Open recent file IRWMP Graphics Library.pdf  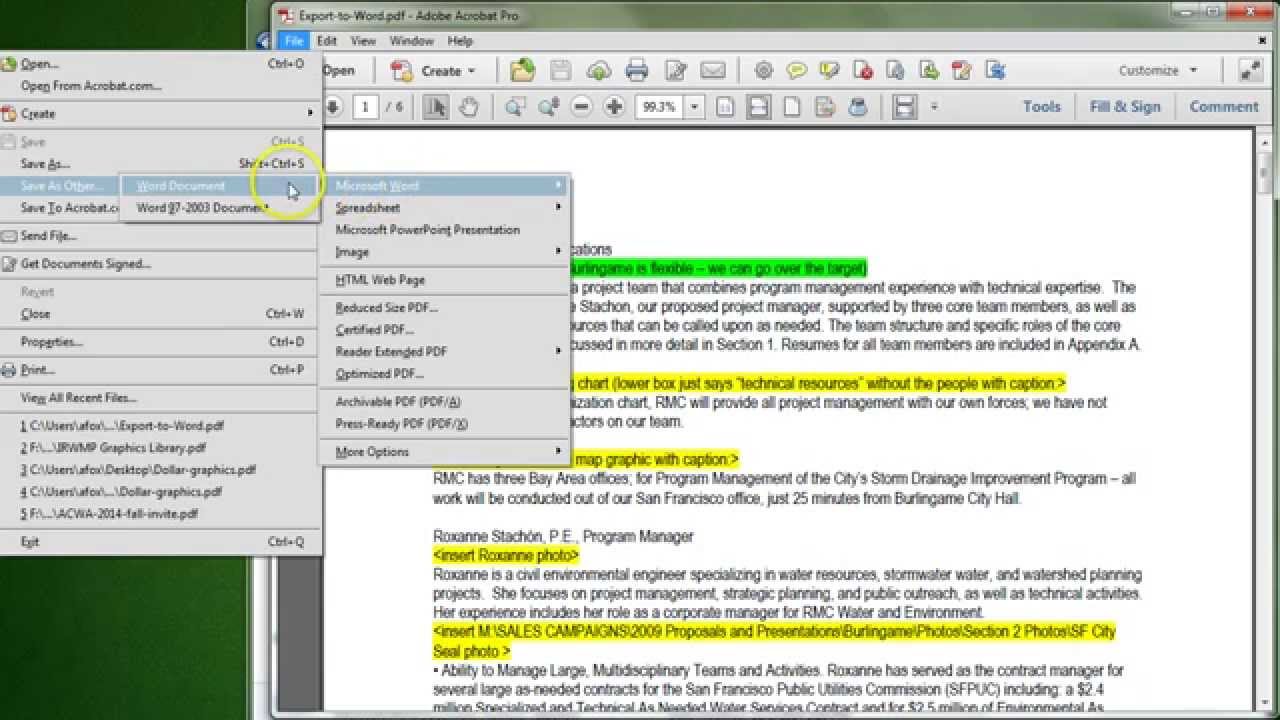(160, 447)
